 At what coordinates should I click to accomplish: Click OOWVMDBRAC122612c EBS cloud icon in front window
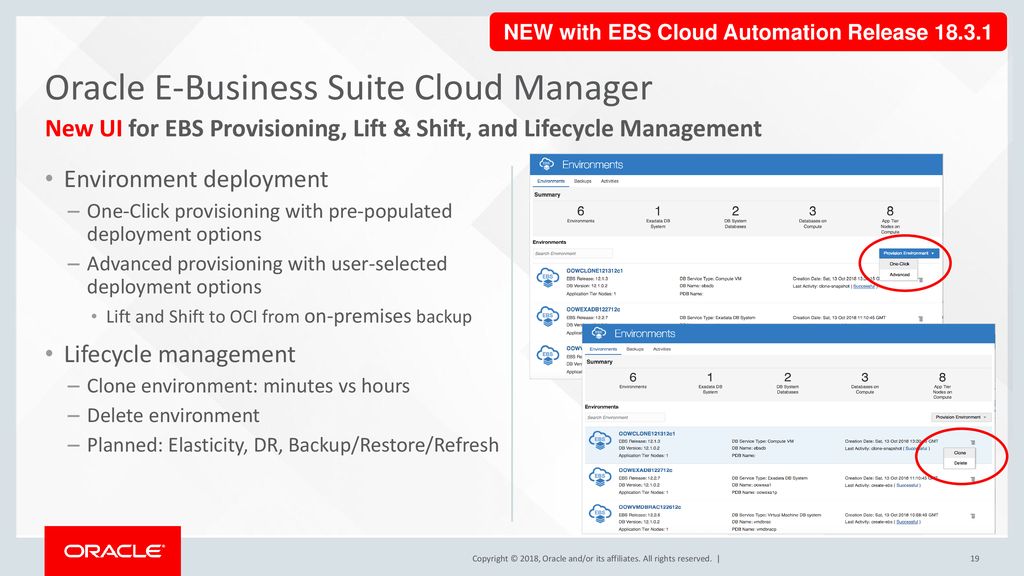point(600,514)
